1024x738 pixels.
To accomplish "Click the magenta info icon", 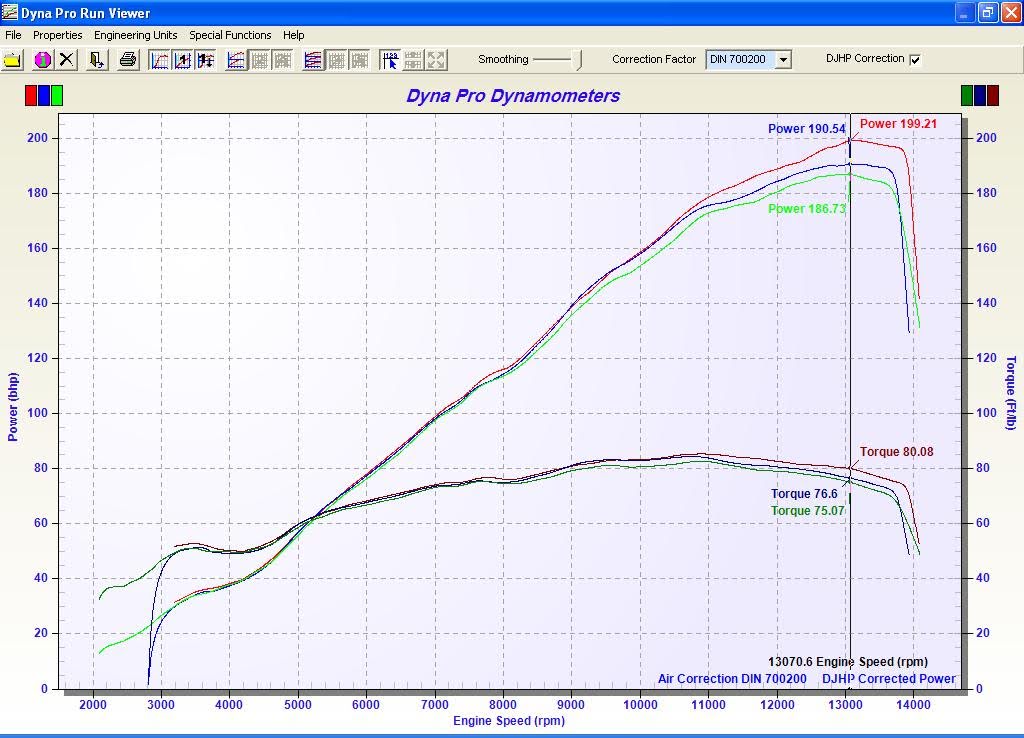I will (x=42, y=60).
